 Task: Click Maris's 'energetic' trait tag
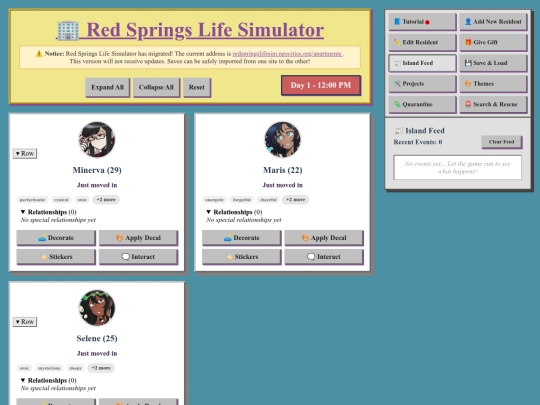[215, 200]
